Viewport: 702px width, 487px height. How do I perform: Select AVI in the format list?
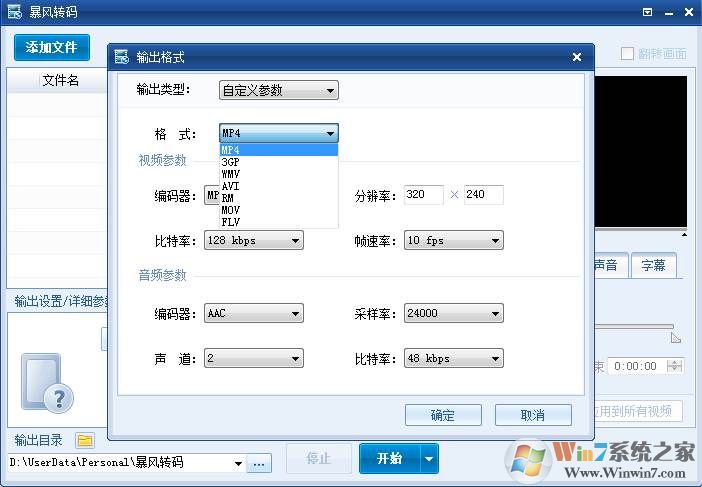(278, 186)
